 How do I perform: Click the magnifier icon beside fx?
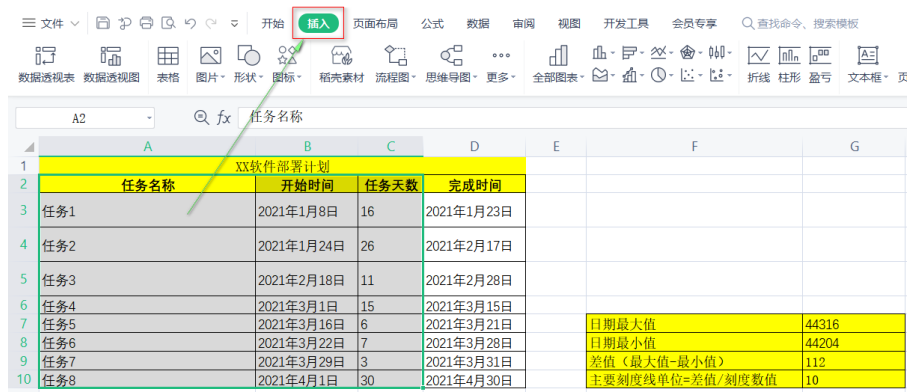pos(201,118)
